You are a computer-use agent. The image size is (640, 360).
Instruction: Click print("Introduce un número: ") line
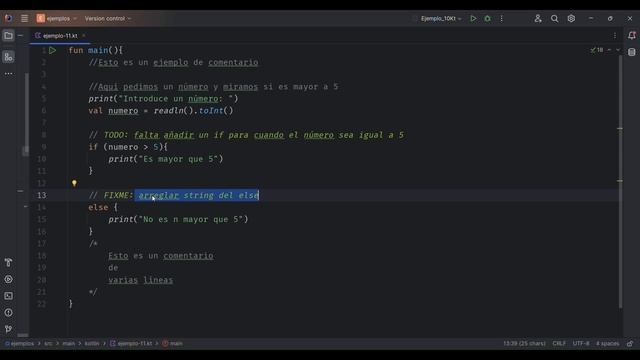[163, 99]
